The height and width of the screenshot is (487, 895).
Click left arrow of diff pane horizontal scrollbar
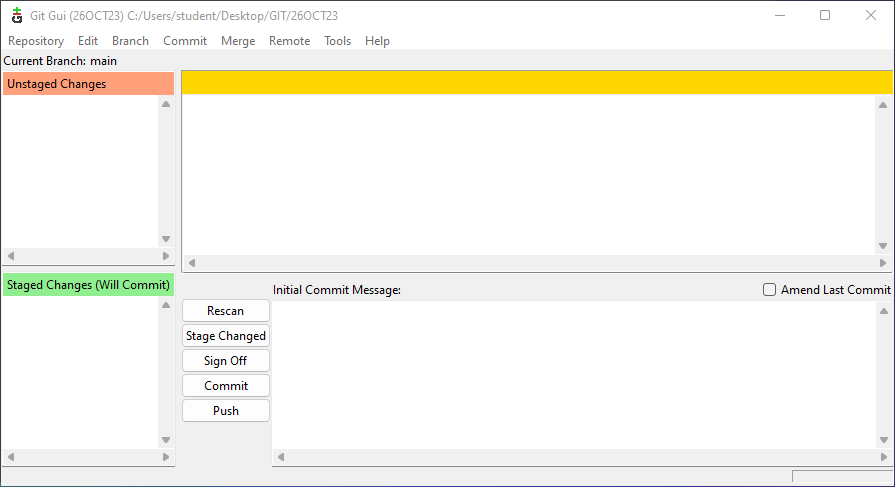coord(192,263)
